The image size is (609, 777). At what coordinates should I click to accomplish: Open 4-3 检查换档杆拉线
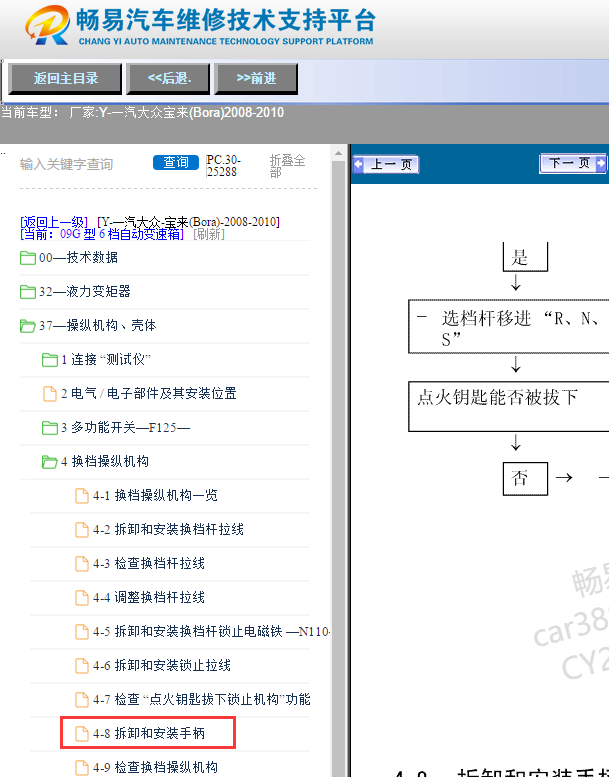(149, 563)
